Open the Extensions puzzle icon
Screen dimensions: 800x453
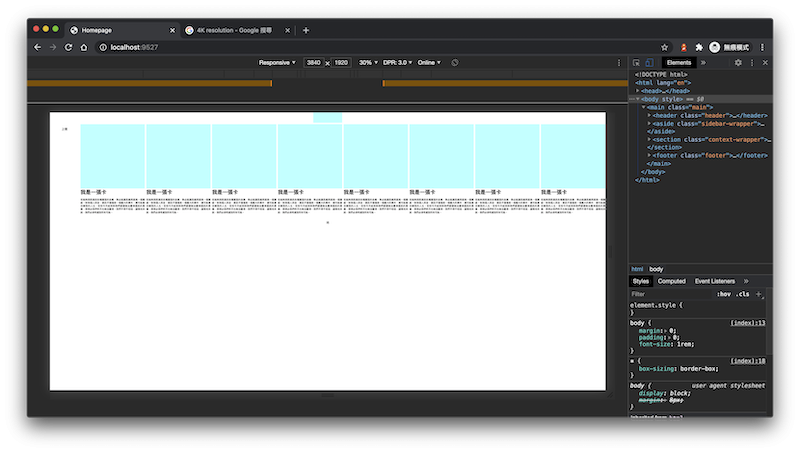699,47
